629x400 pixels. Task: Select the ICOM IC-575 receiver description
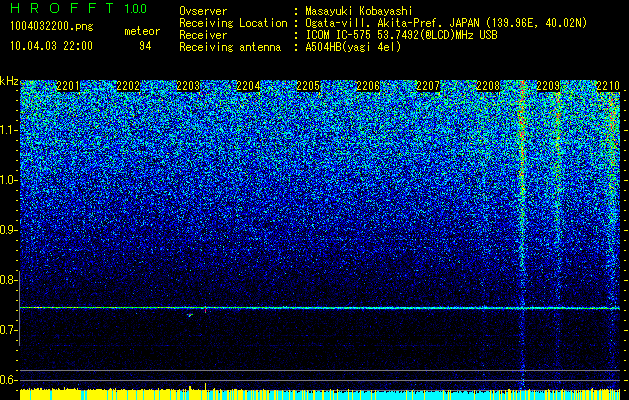point(401,35)
